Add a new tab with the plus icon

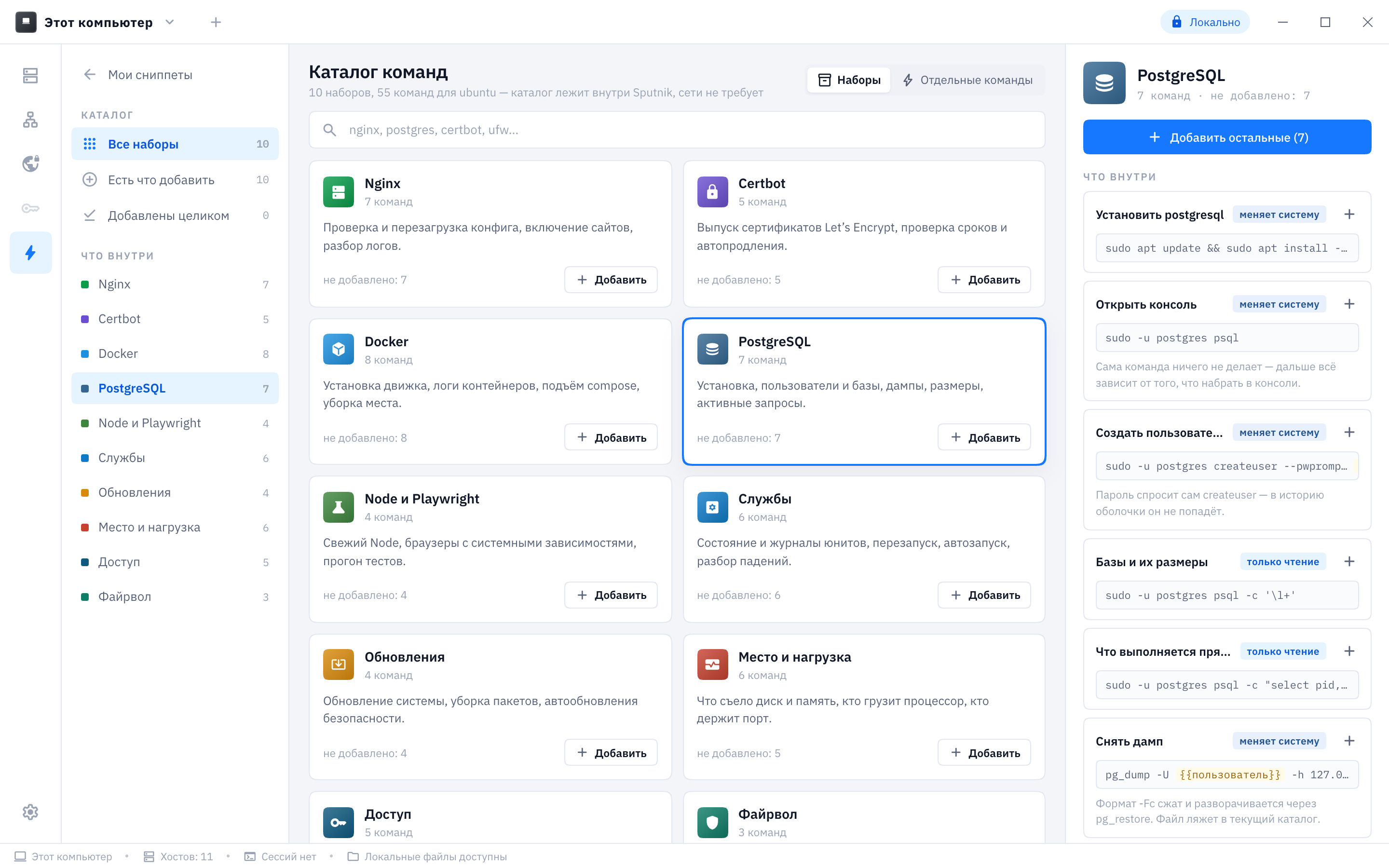click(x=216, y=22)
